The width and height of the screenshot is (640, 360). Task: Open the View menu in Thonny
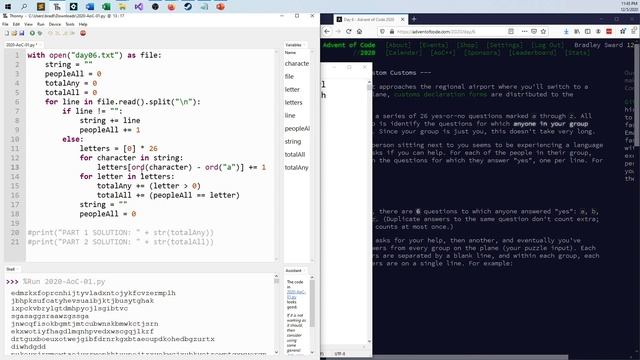(x=28, y=24)
